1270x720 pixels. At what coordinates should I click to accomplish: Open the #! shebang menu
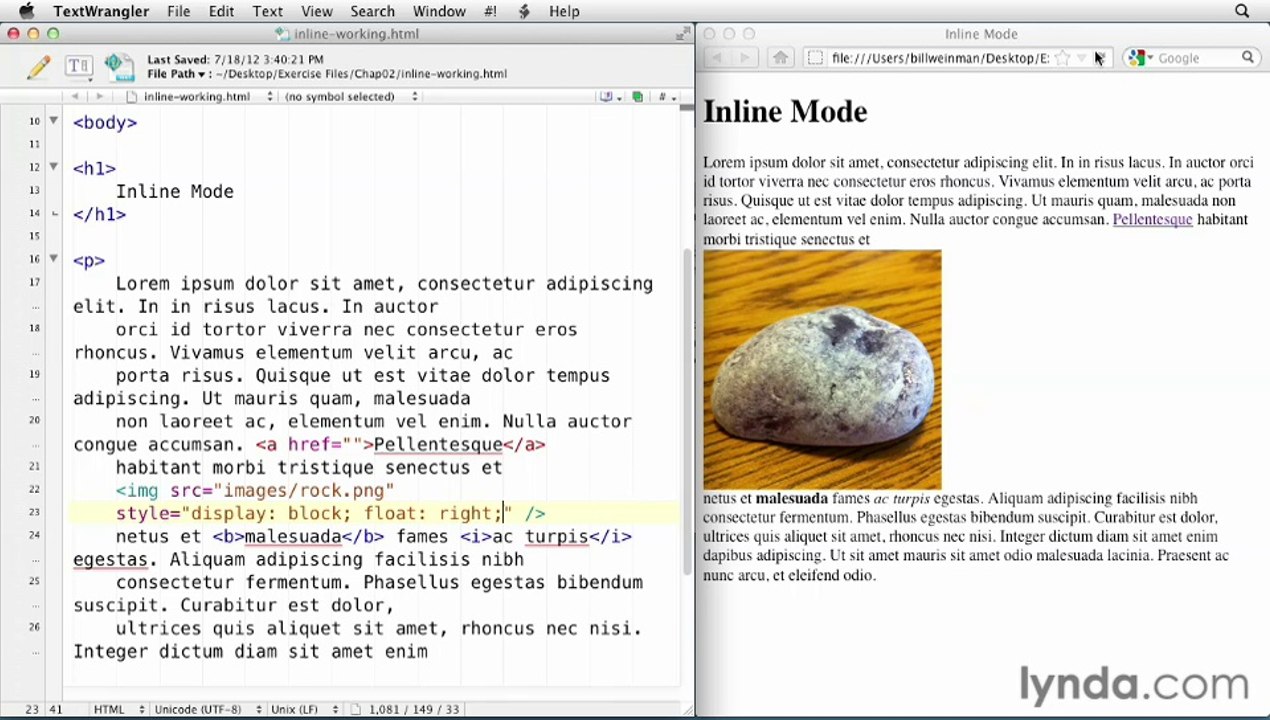click(x=491, y=11)
